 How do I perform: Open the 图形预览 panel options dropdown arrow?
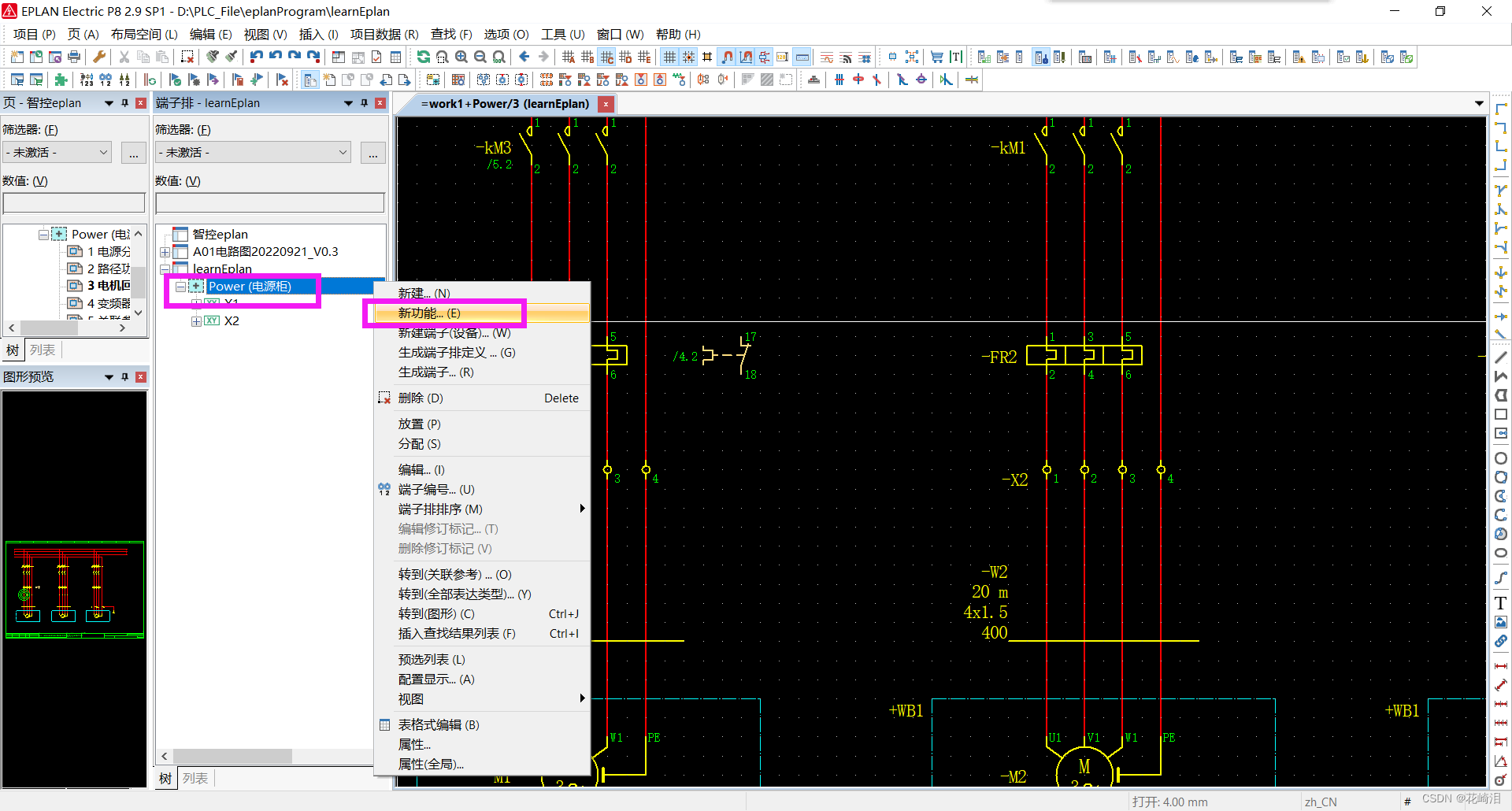click(x=109, y=377)
